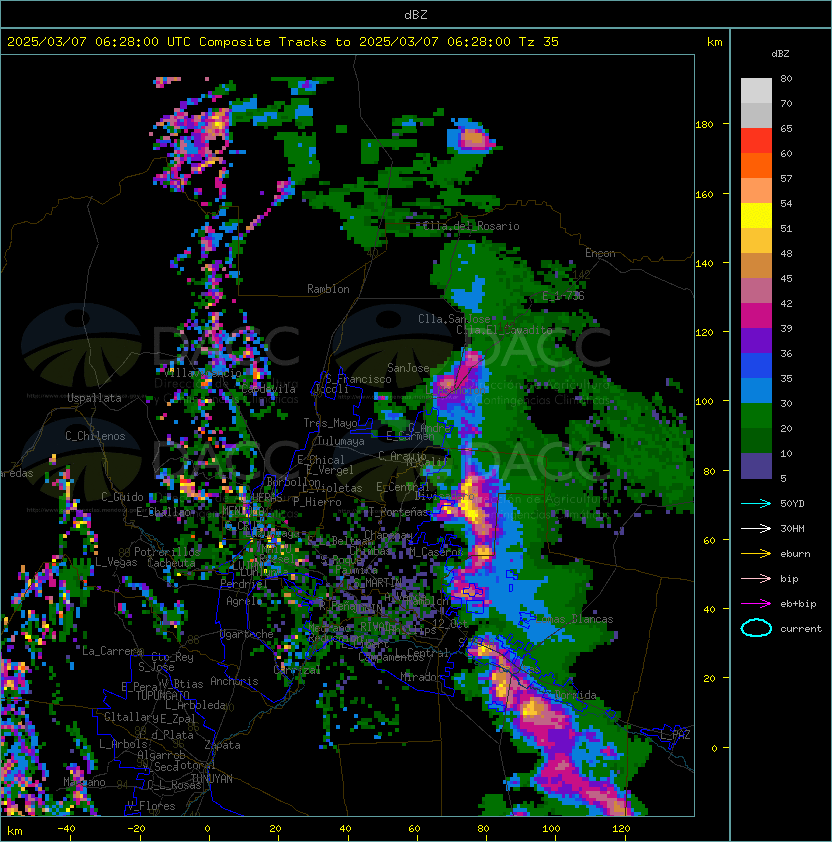Click the yellow eburn arrow in the legend

click(756, 554)
